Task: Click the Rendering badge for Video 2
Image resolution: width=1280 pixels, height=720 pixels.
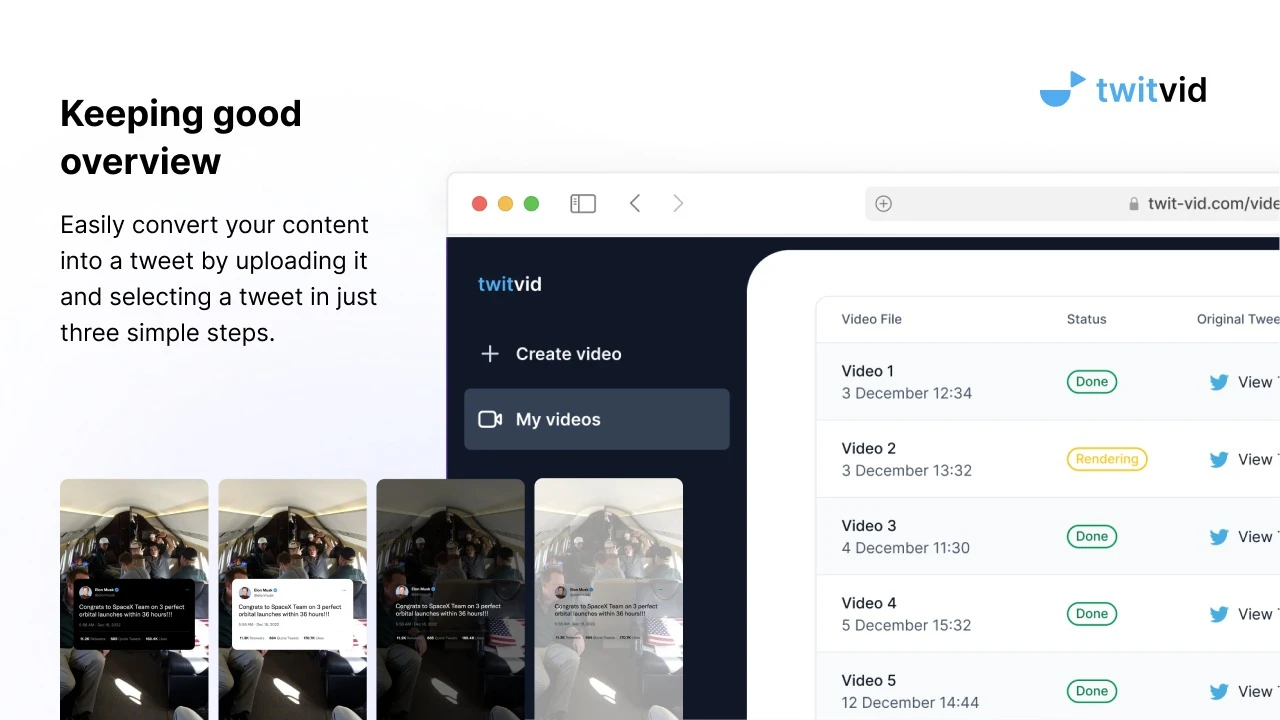Action: pos(1107,459)
